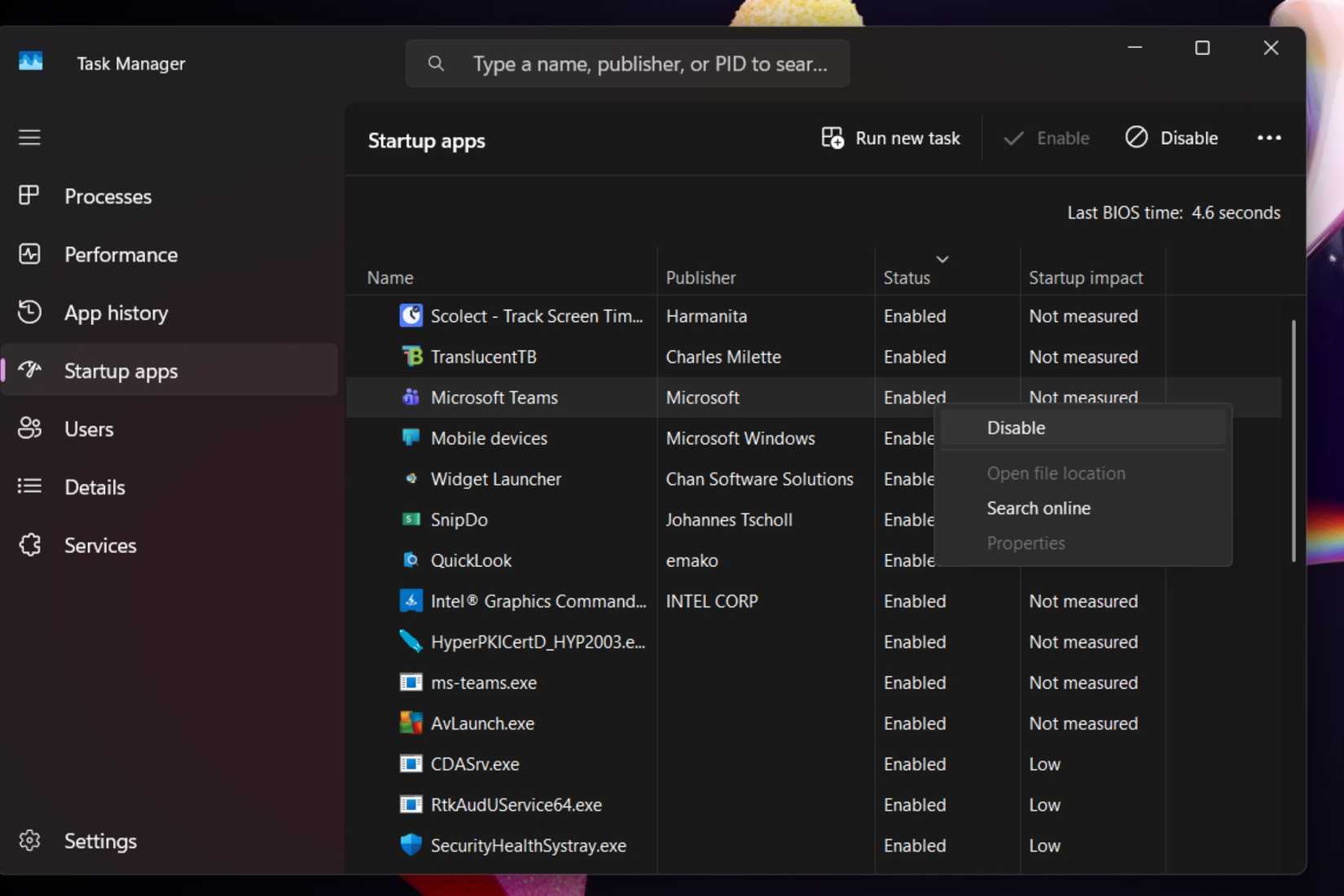
Task: Click the ms-teams.exe icon
Action: point(411,682)
